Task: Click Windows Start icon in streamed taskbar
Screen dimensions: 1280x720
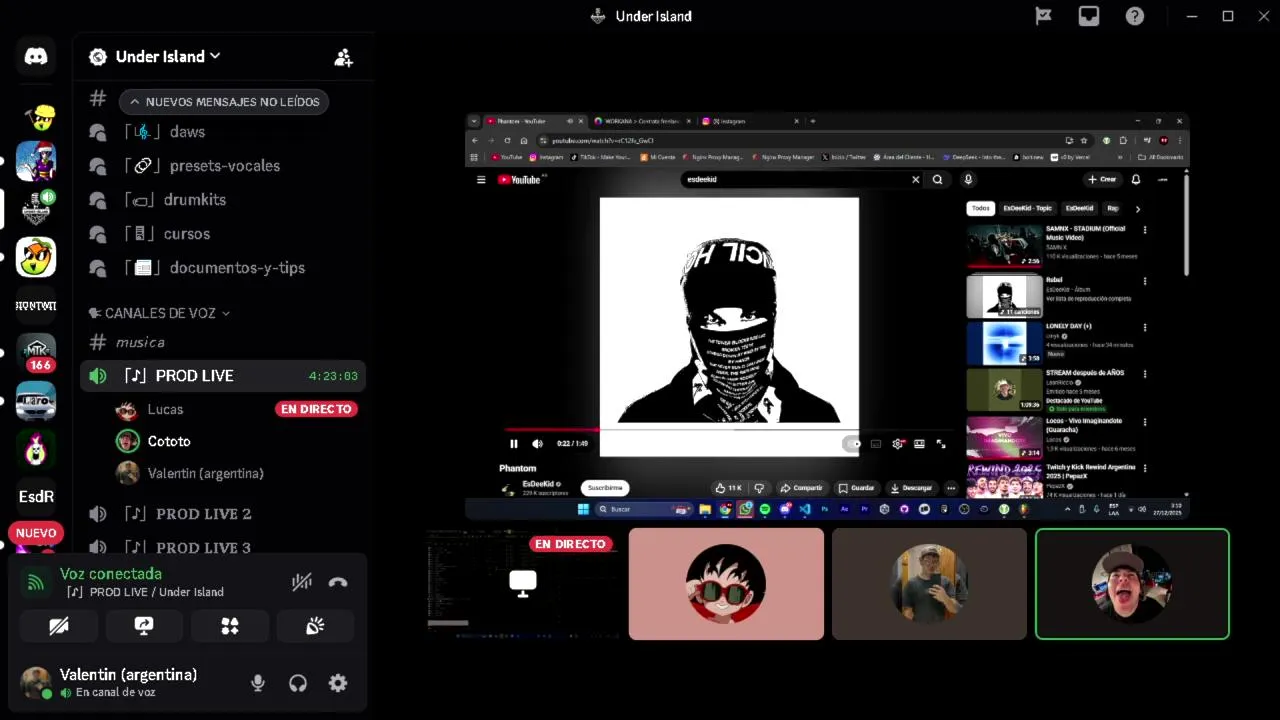Action: (584, 509)
